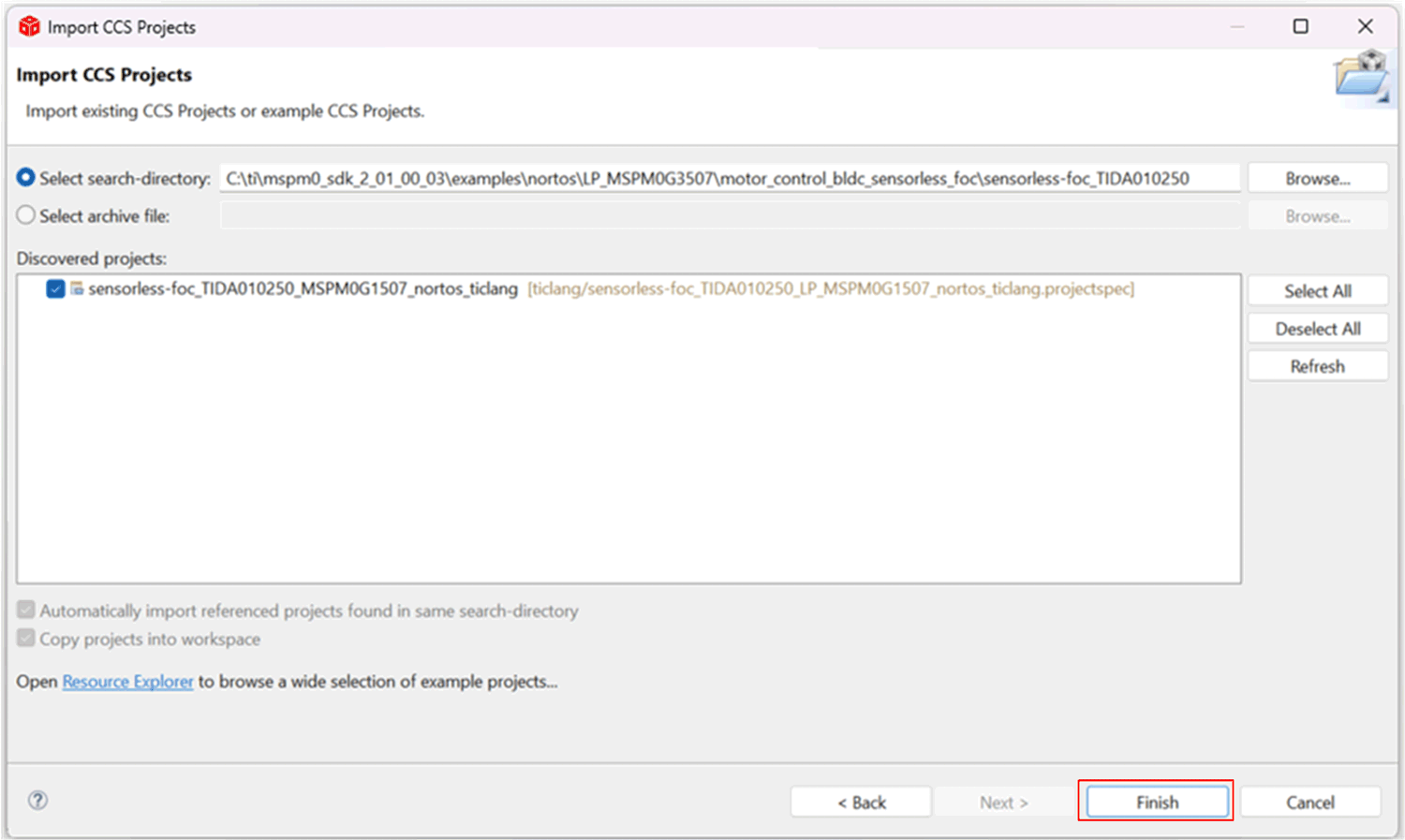Screen dimensions: 1405x840
Task: Click the project icon beside sensorless-foc entry
Action: [x=77, y=288]
